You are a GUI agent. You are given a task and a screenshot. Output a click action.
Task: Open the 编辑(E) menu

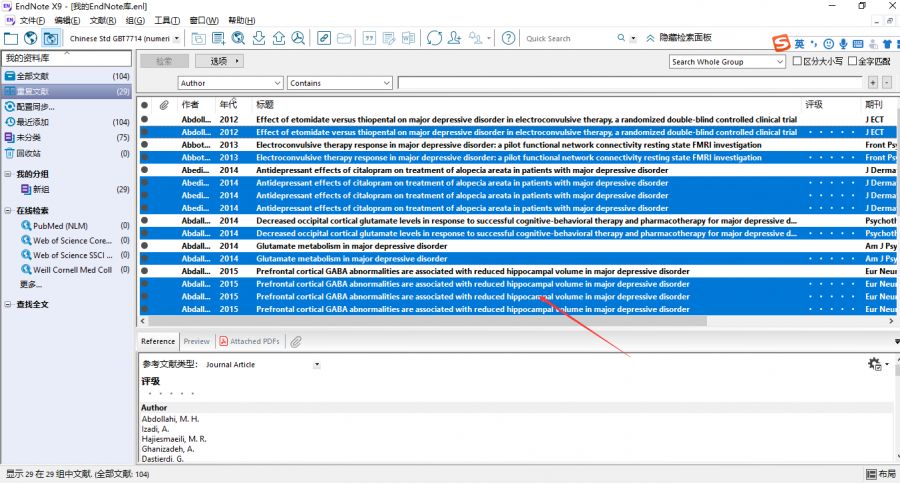67,20
